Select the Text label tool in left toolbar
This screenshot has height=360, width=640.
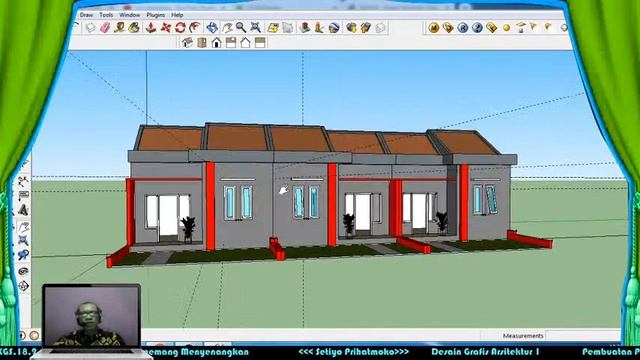click(23, 196)
